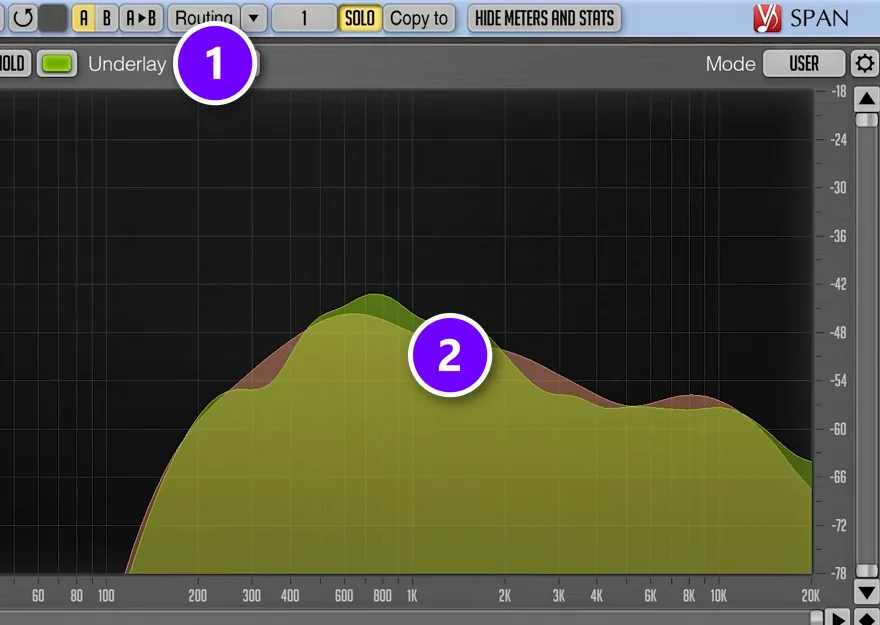Click the green spectrum color swatch
The height and width of the screenshot is (625, 880).
point(57,63)
